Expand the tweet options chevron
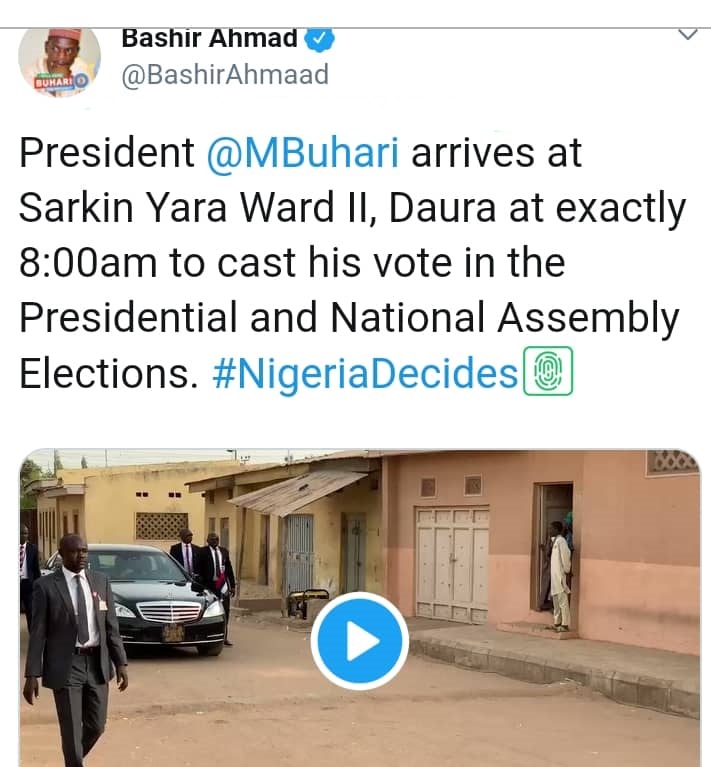The width and height of the screenshot is (711, 767). pyautogui.click(x=687, y=35)
